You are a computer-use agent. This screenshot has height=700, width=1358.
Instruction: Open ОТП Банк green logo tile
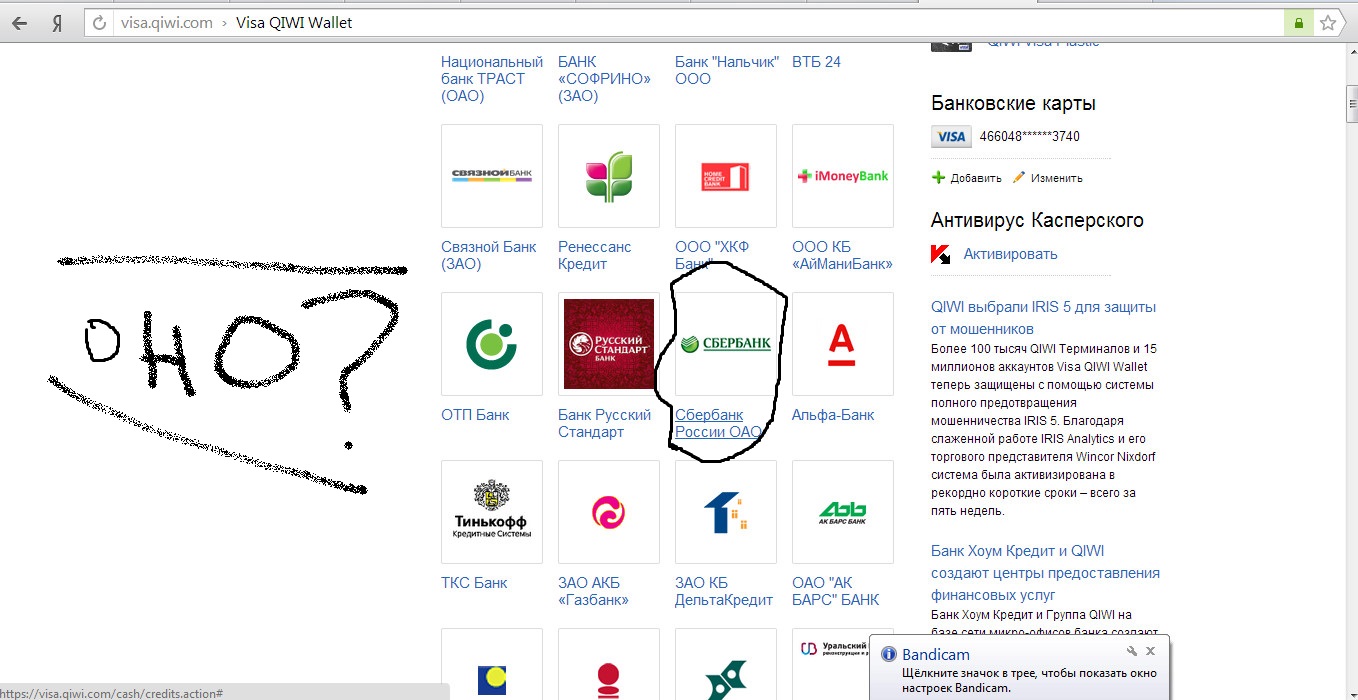click(492, 344)
